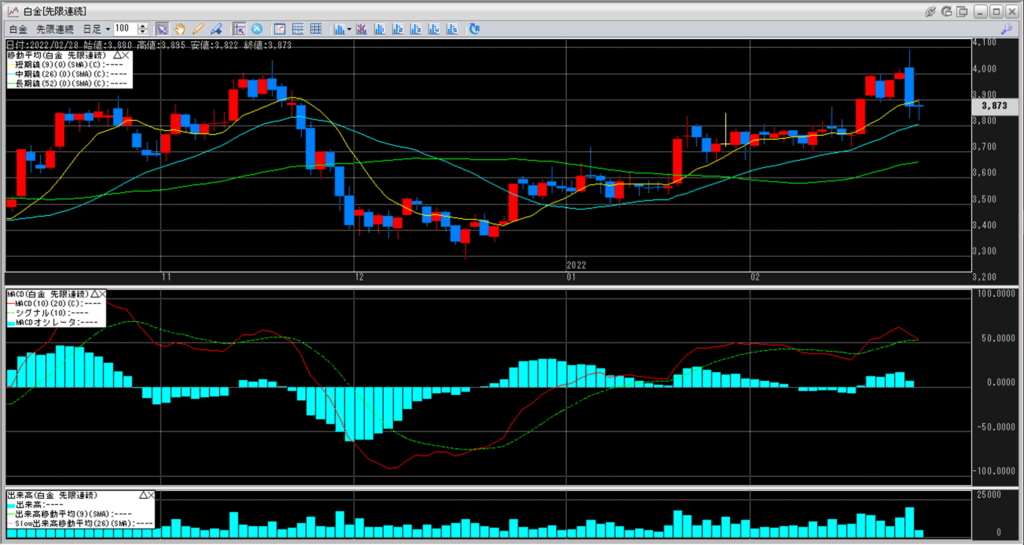Click the refresh icon in title bar
The image size is (1024, 545).
pyautogui.click(x=949, y=10)
